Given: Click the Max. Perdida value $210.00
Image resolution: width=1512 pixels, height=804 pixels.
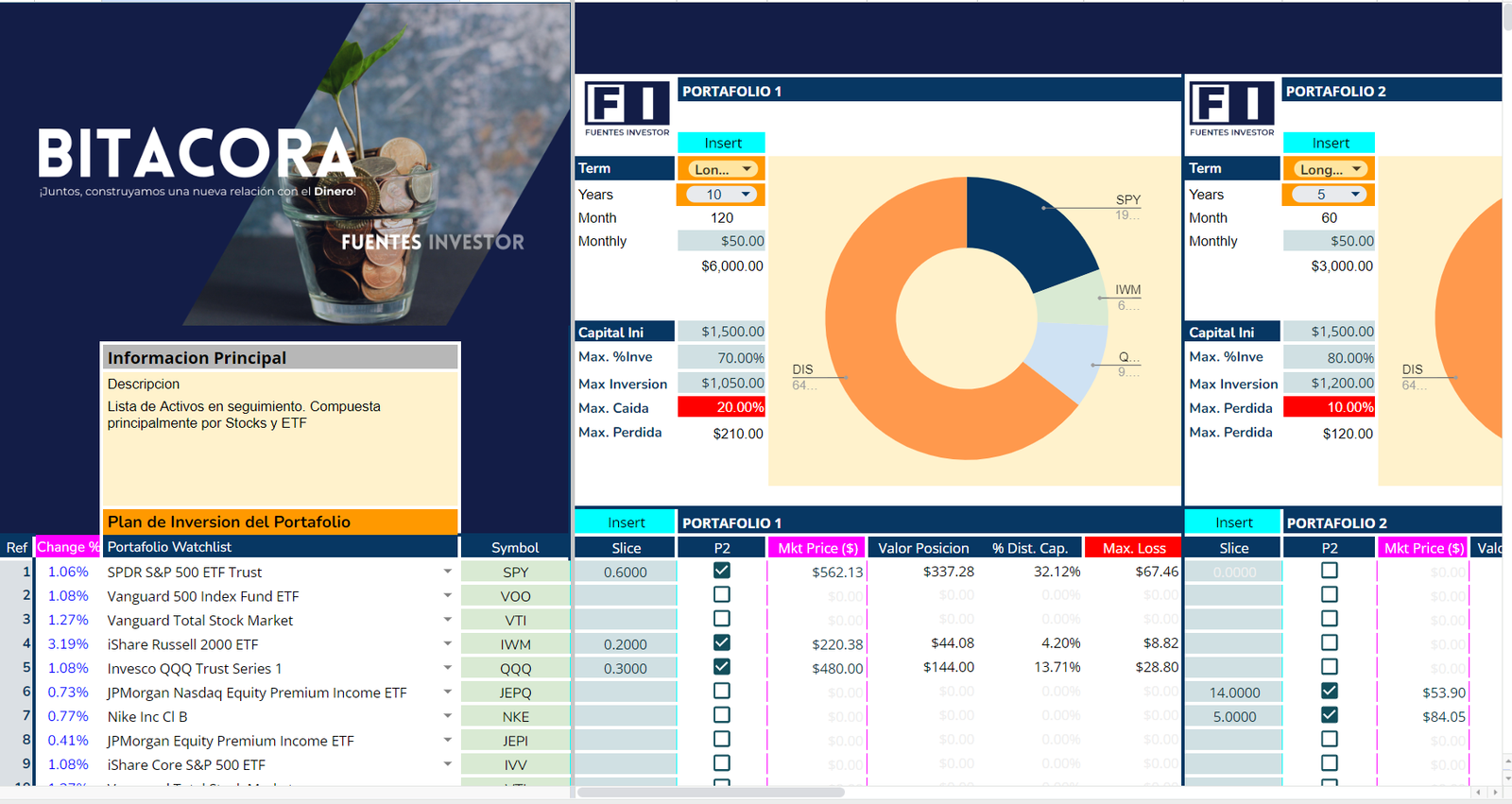Looking at the screenshot, I should pos(738,434).
